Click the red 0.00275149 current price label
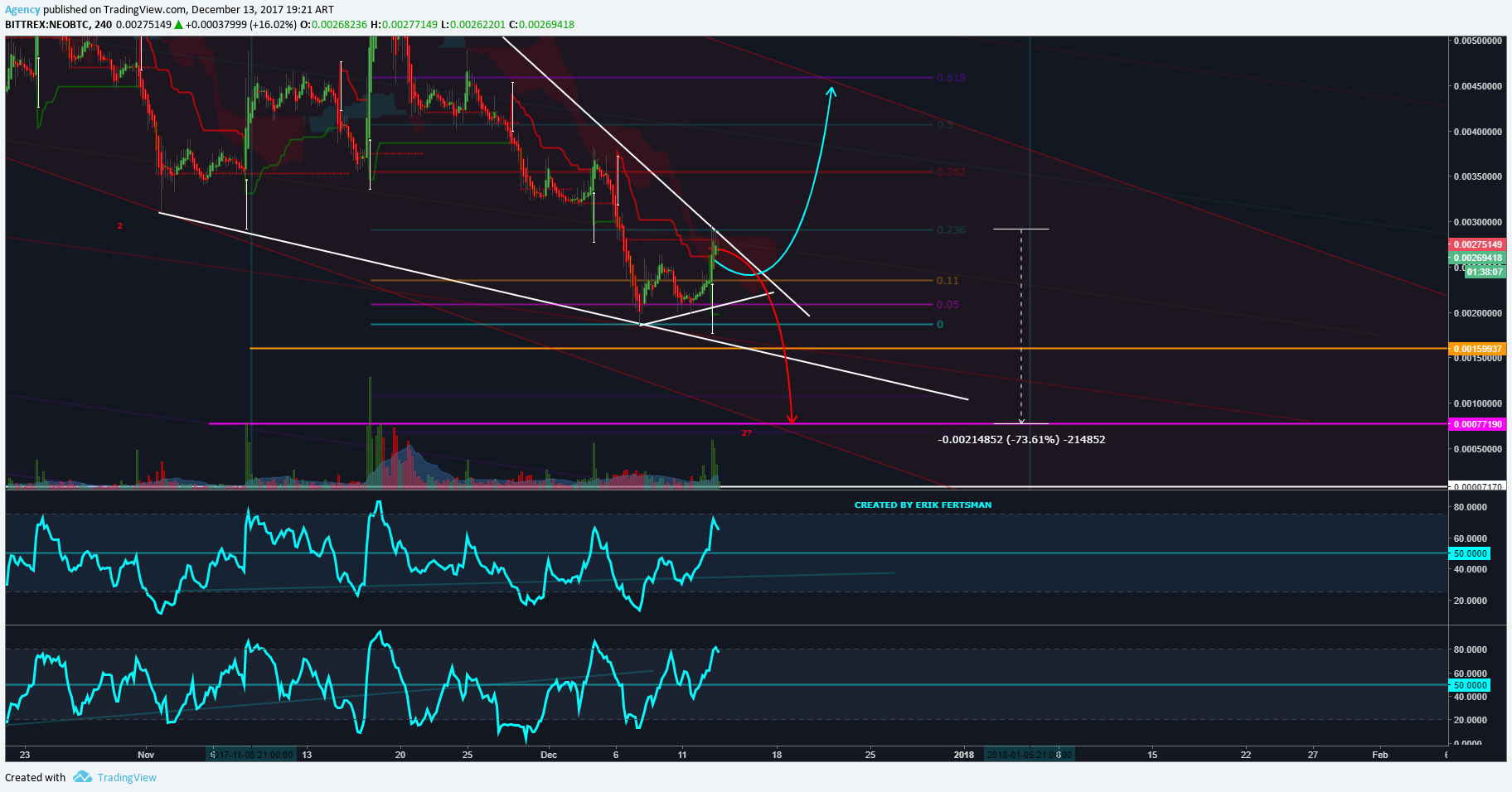 (x=1477, y=244)
